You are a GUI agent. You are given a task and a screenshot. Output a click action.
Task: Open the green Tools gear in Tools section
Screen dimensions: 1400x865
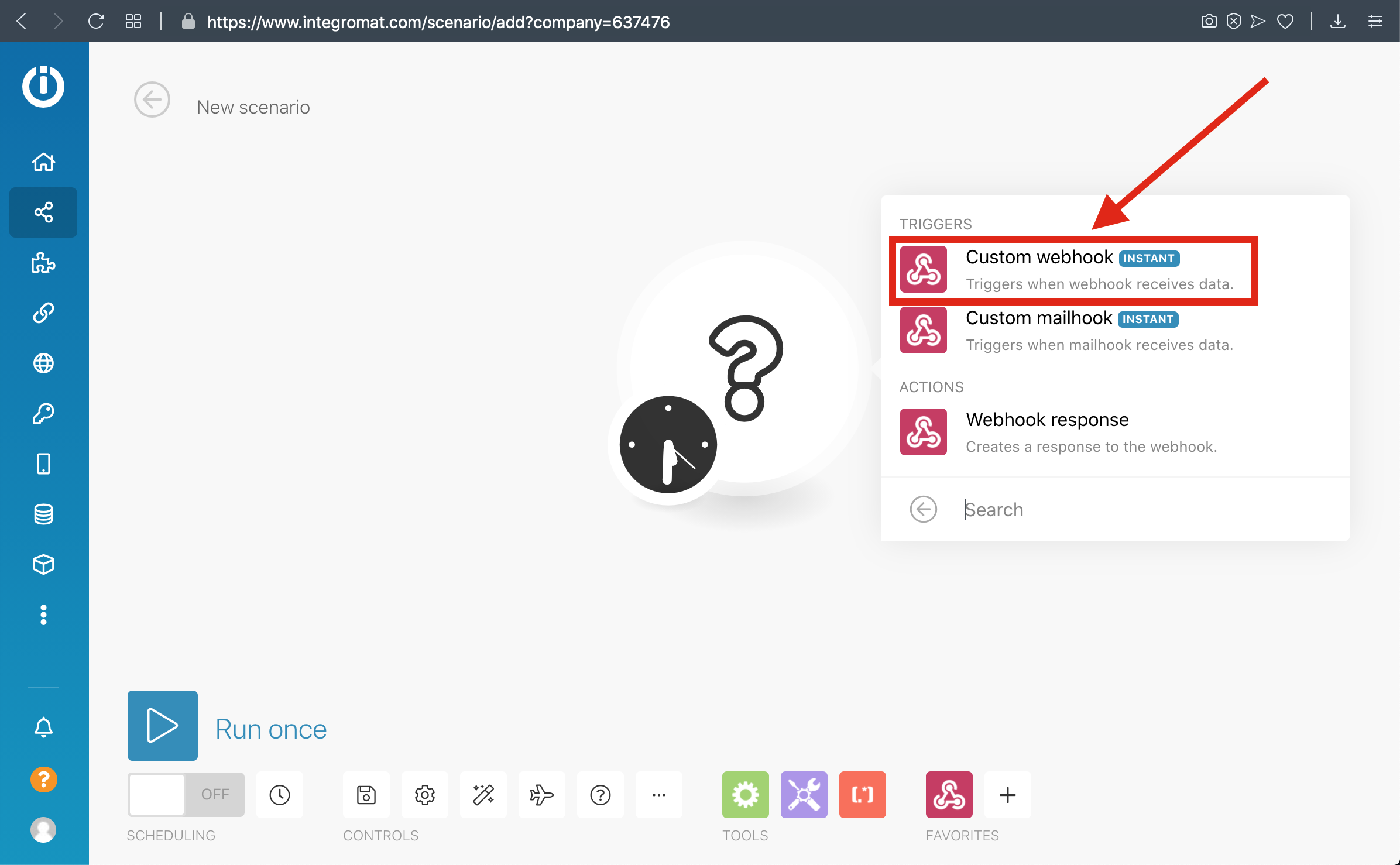tap(745, 795)
